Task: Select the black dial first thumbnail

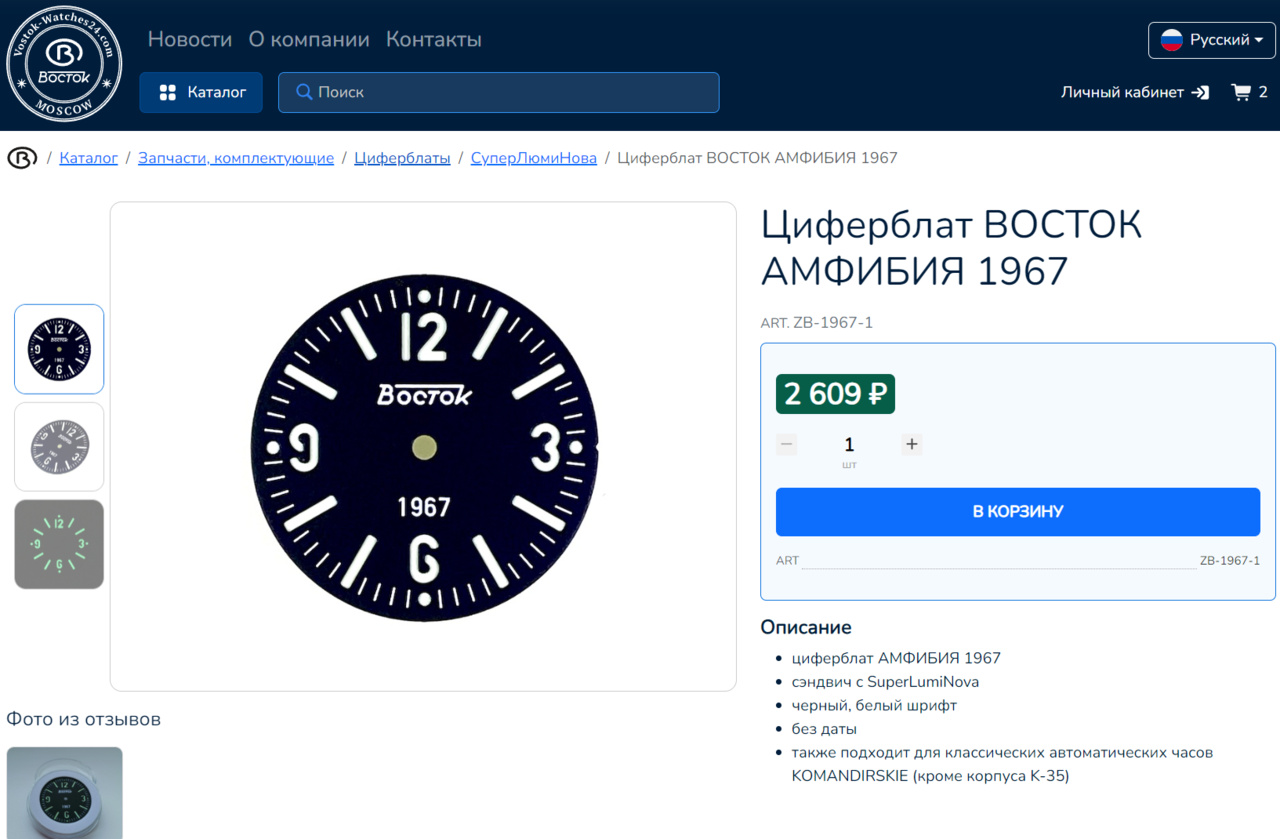Action: pyautogui.click(x=59, y=349)
